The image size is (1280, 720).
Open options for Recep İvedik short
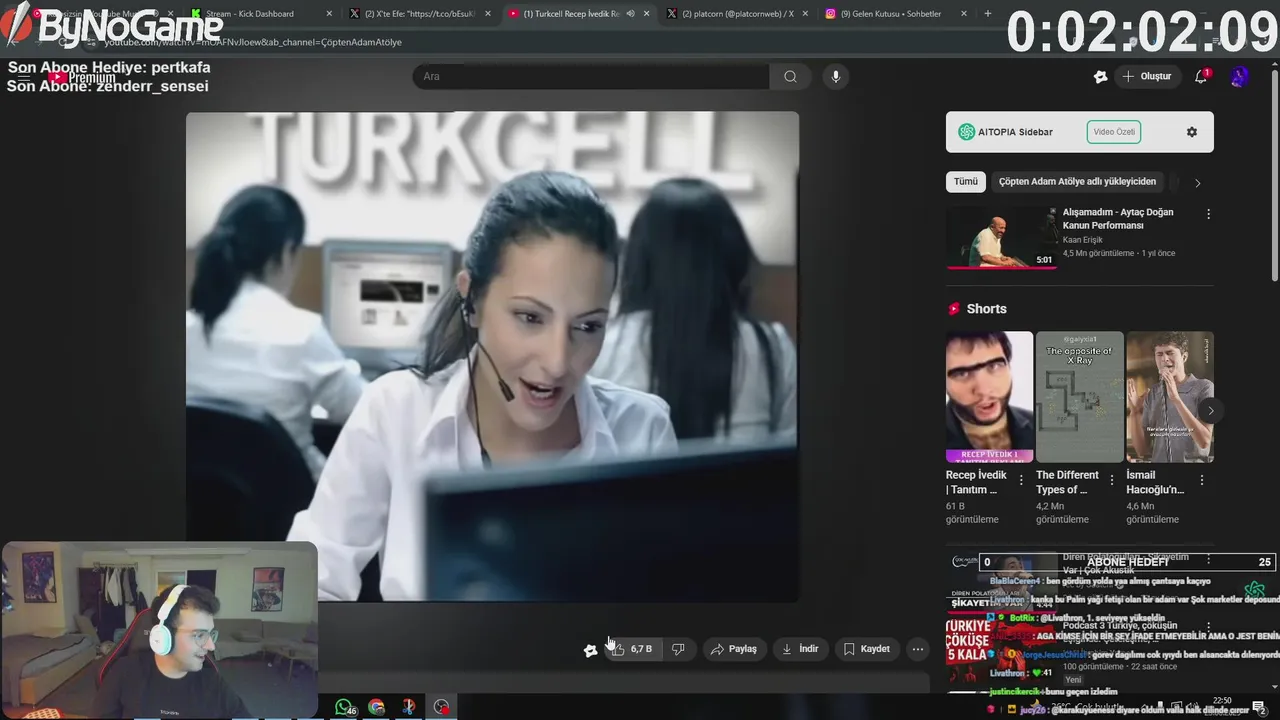tap(1021, 480)
